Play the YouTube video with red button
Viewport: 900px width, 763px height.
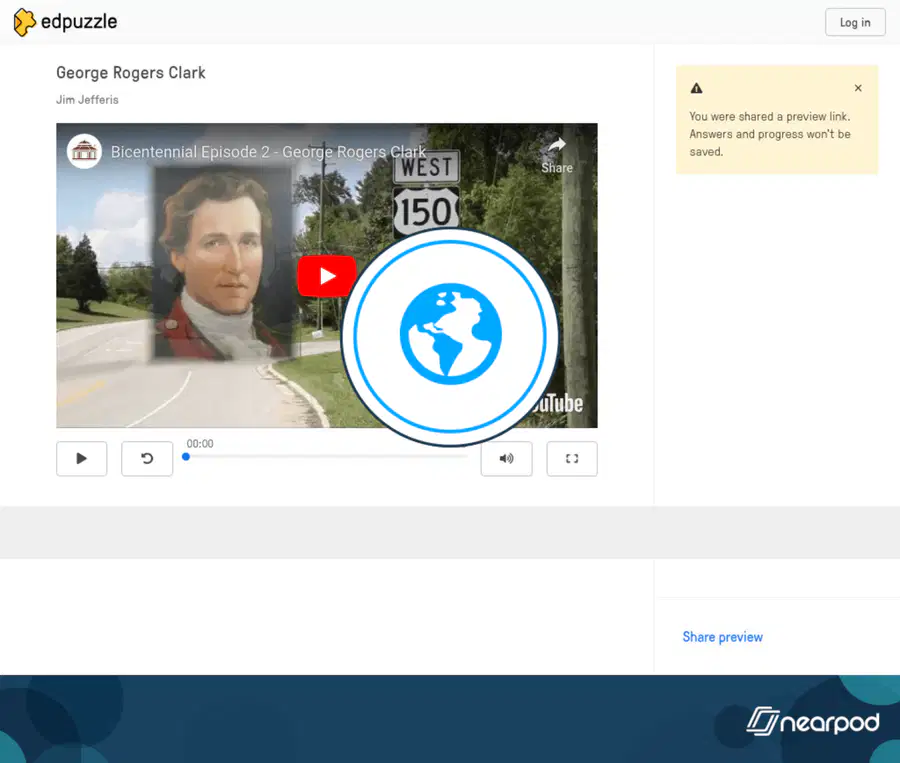point(327,276)
